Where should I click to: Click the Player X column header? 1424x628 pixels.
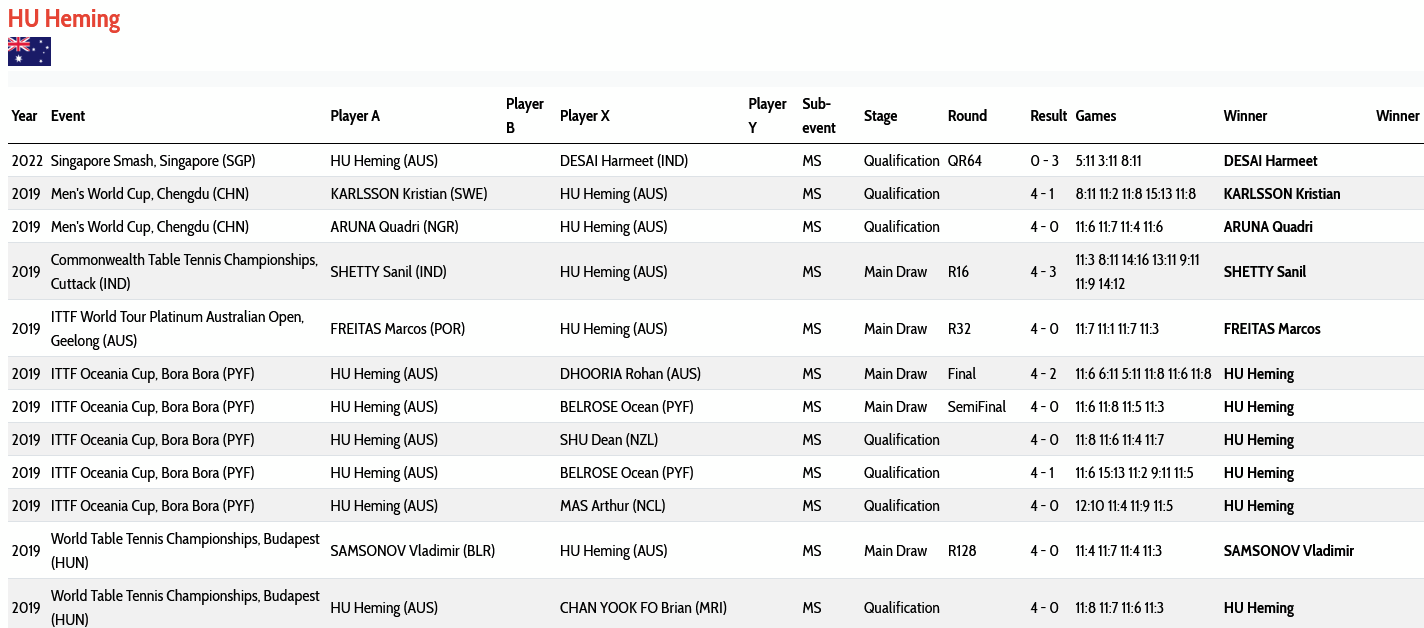click(585, 116)
